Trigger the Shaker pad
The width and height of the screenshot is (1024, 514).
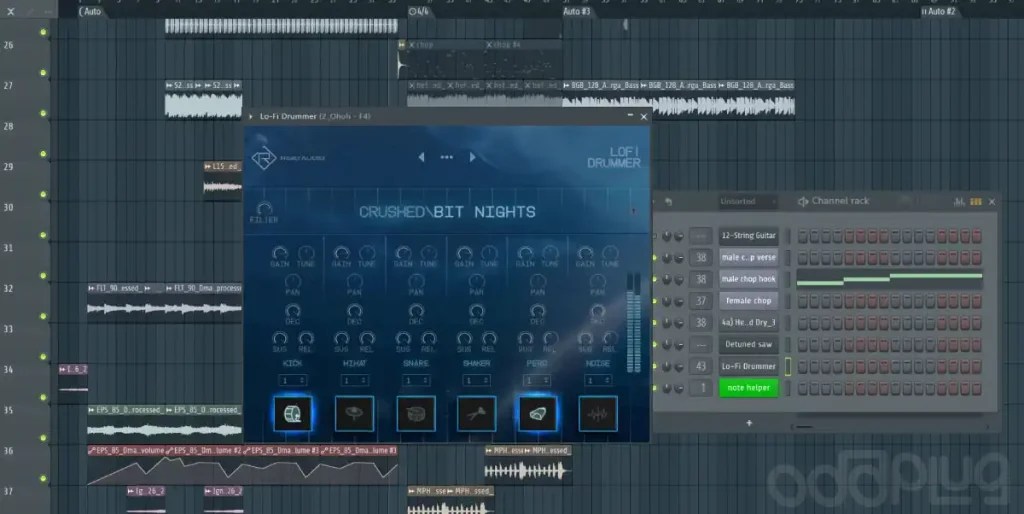pos(477,413)
